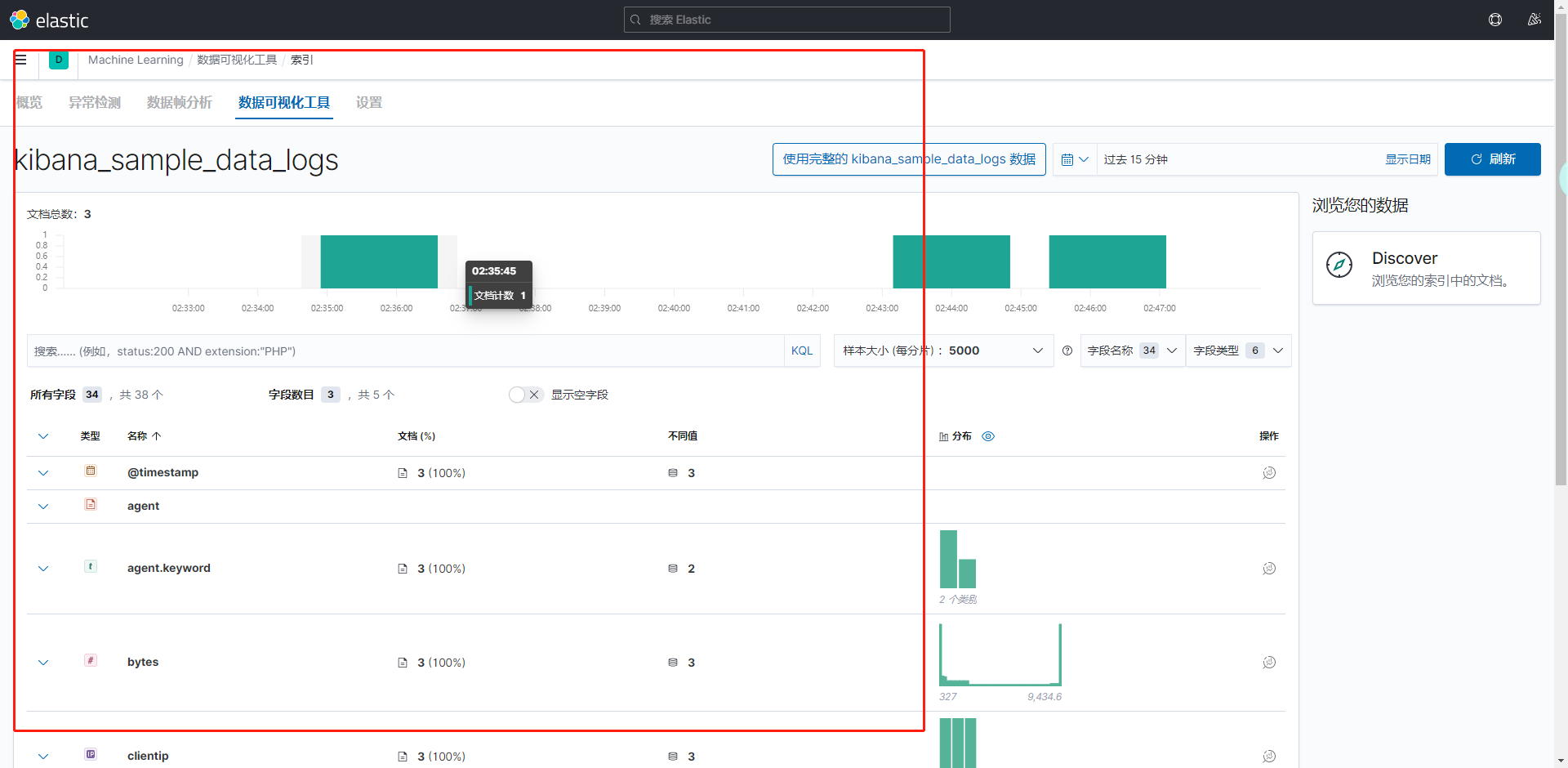Screen dimensions: 1568x768
Task: Click the 34 all-fields count badge
Action: click(92, 395)
